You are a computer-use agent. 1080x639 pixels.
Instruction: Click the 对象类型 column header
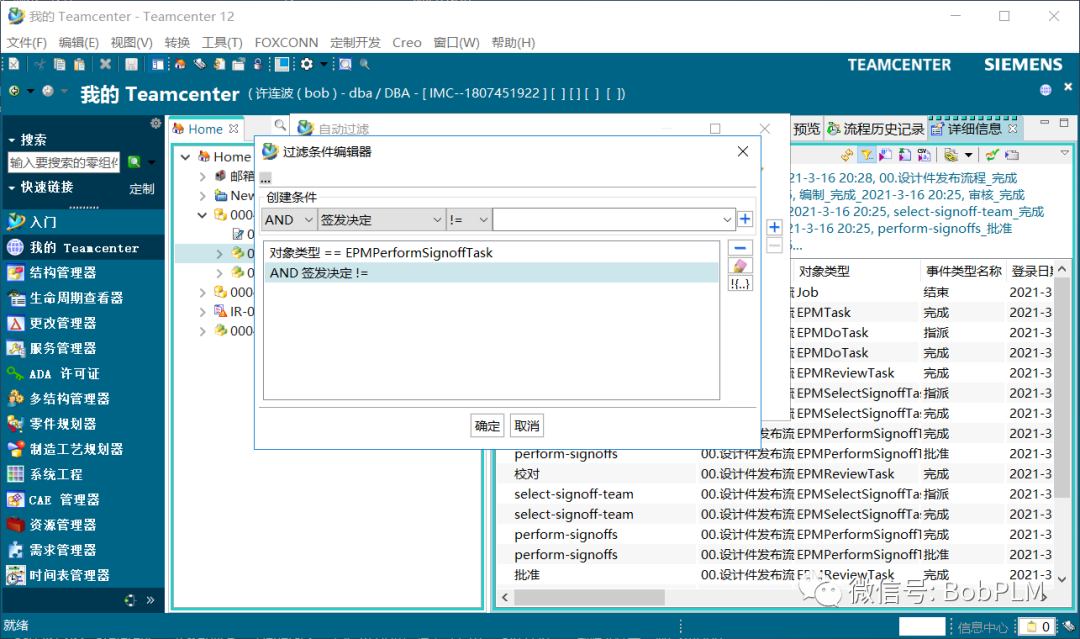[x=856, y=271]
